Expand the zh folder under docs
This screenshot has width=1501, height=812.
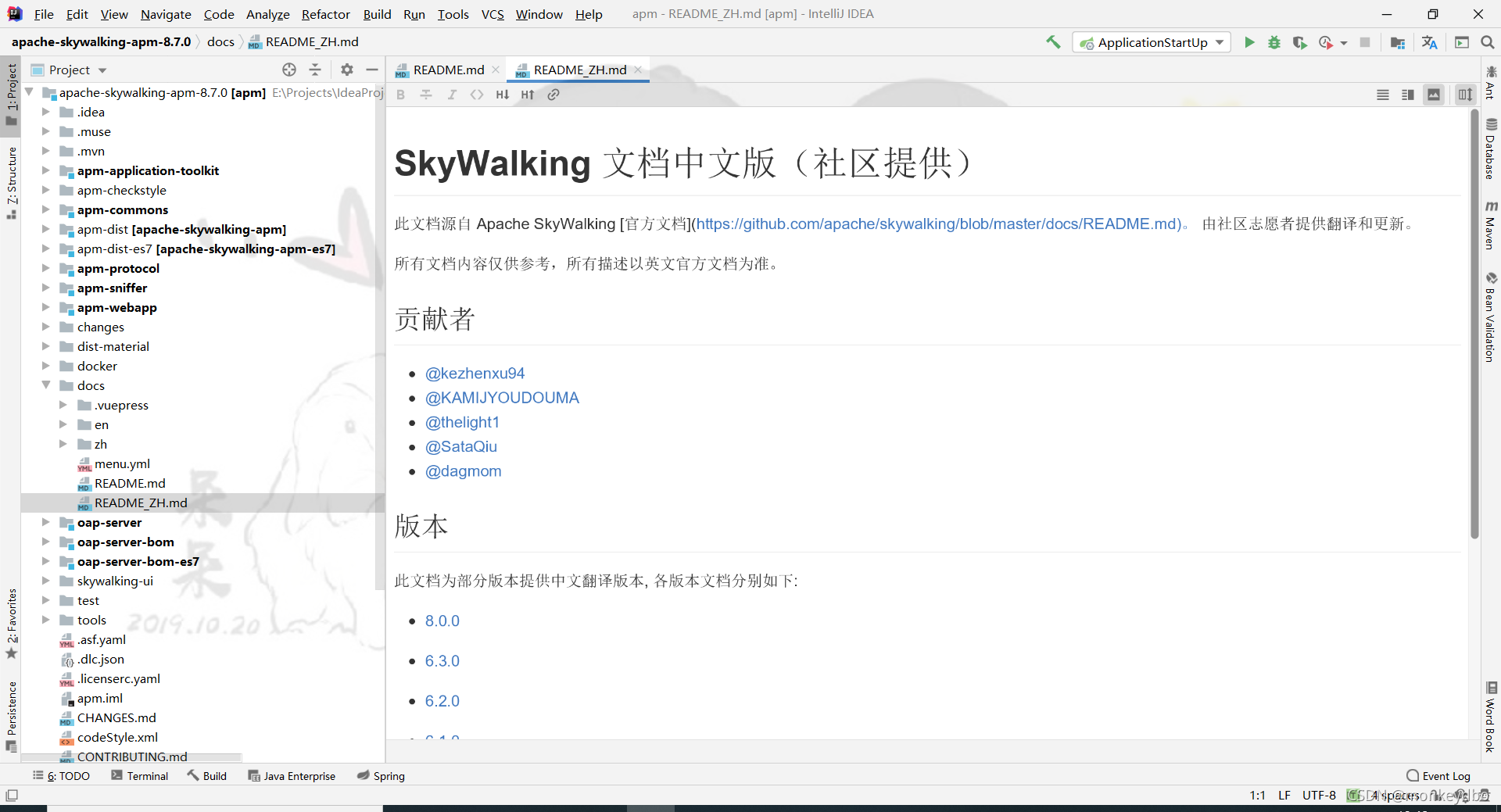point(63,444)
